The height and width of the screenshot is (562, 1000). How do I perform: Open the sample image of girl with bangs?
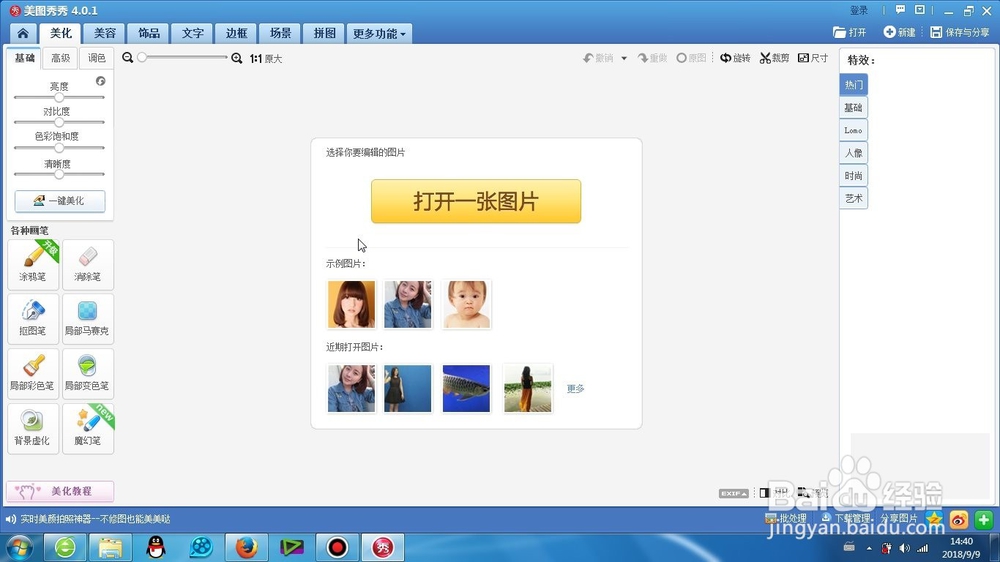[x=351, y=304]
